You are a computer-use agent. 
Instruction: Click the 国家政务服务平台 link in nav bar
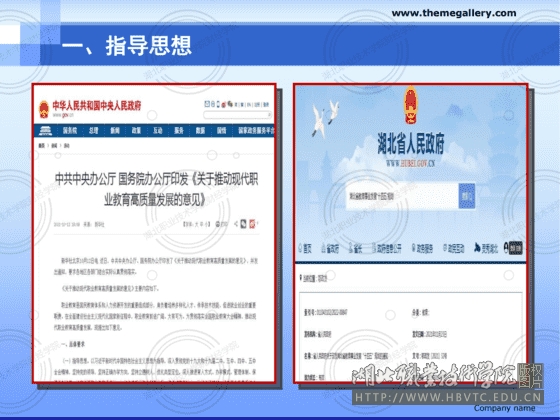[256, 131]
